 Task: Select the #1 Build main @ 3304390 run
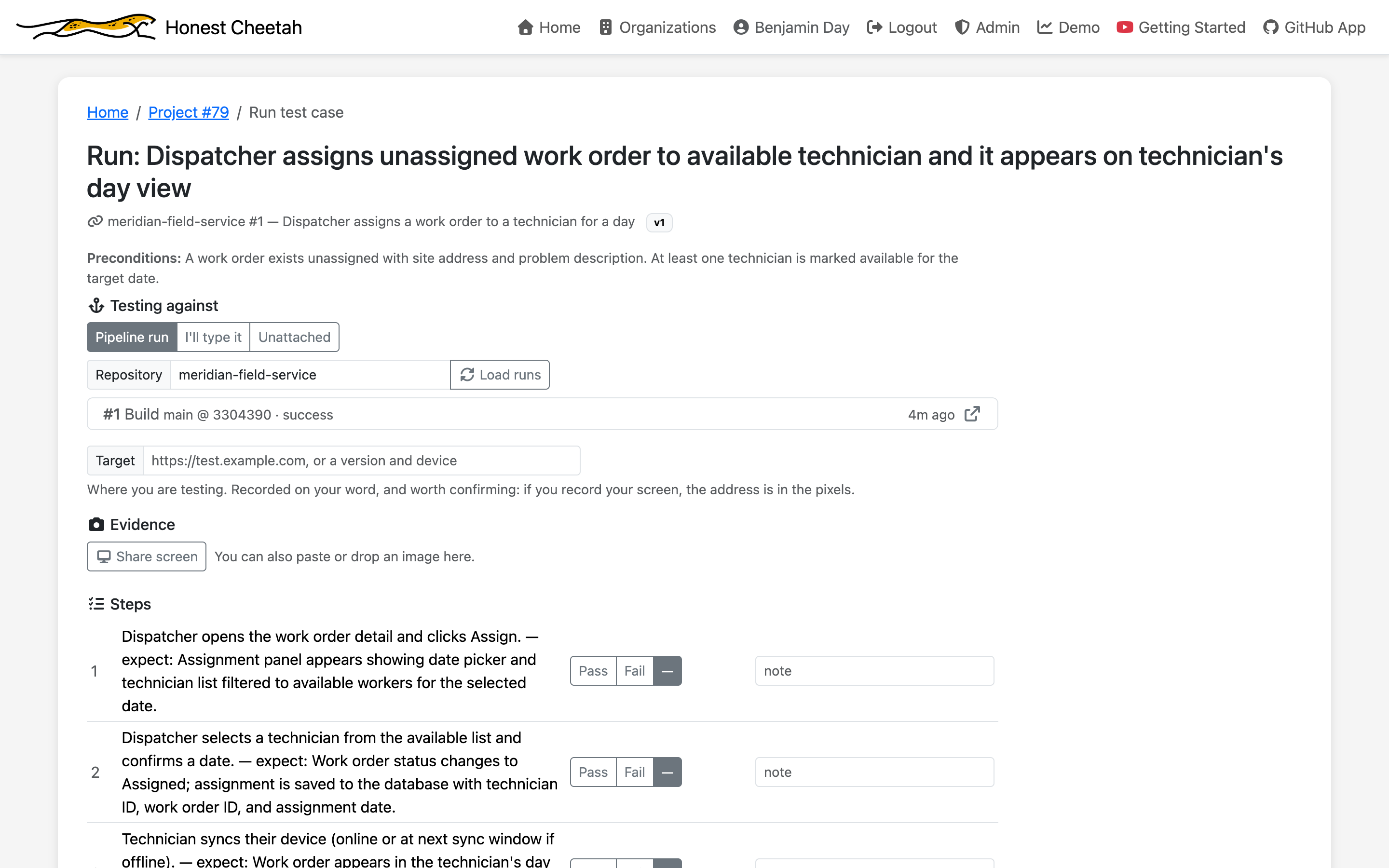point(543,414)
